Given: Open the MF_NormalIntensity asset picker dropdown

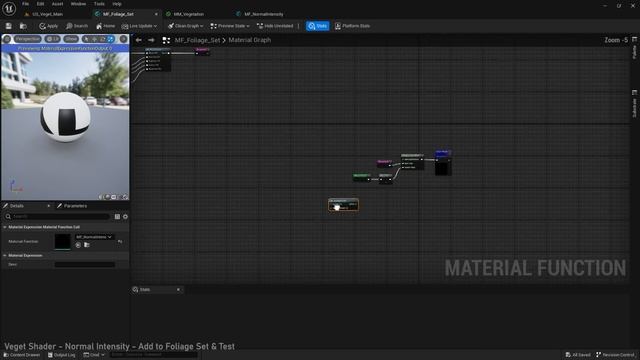Looking at the screenshot, I should (x=94, y=237).
